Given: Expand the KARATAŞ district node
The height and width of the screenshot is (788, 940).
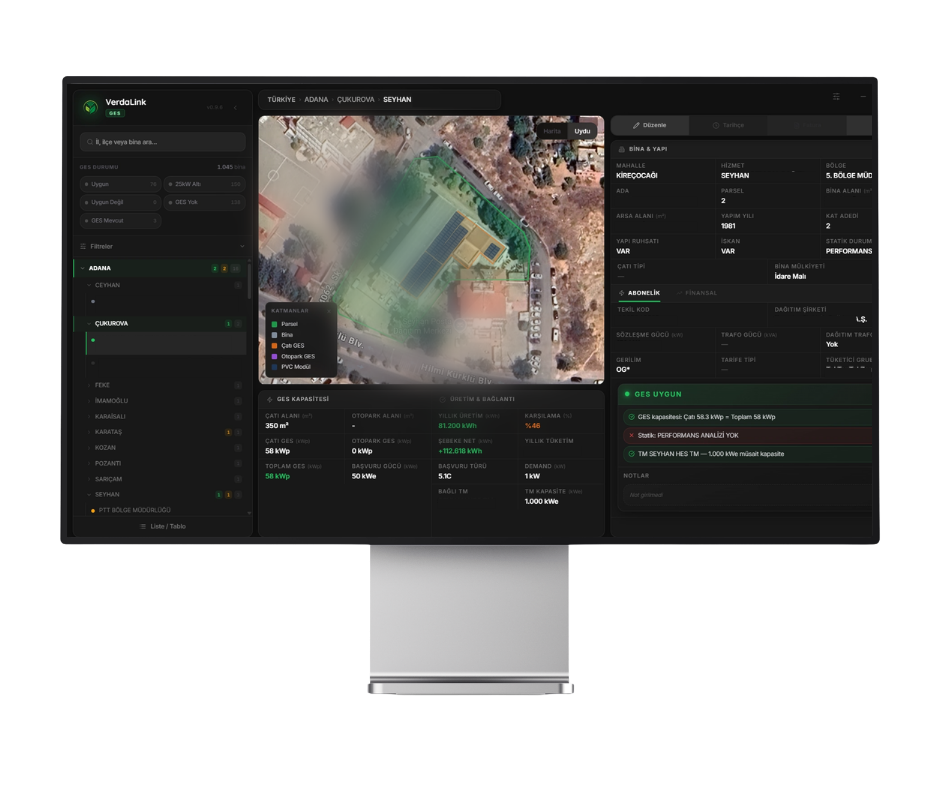Looking at the screenshot, I should [89, 432].
